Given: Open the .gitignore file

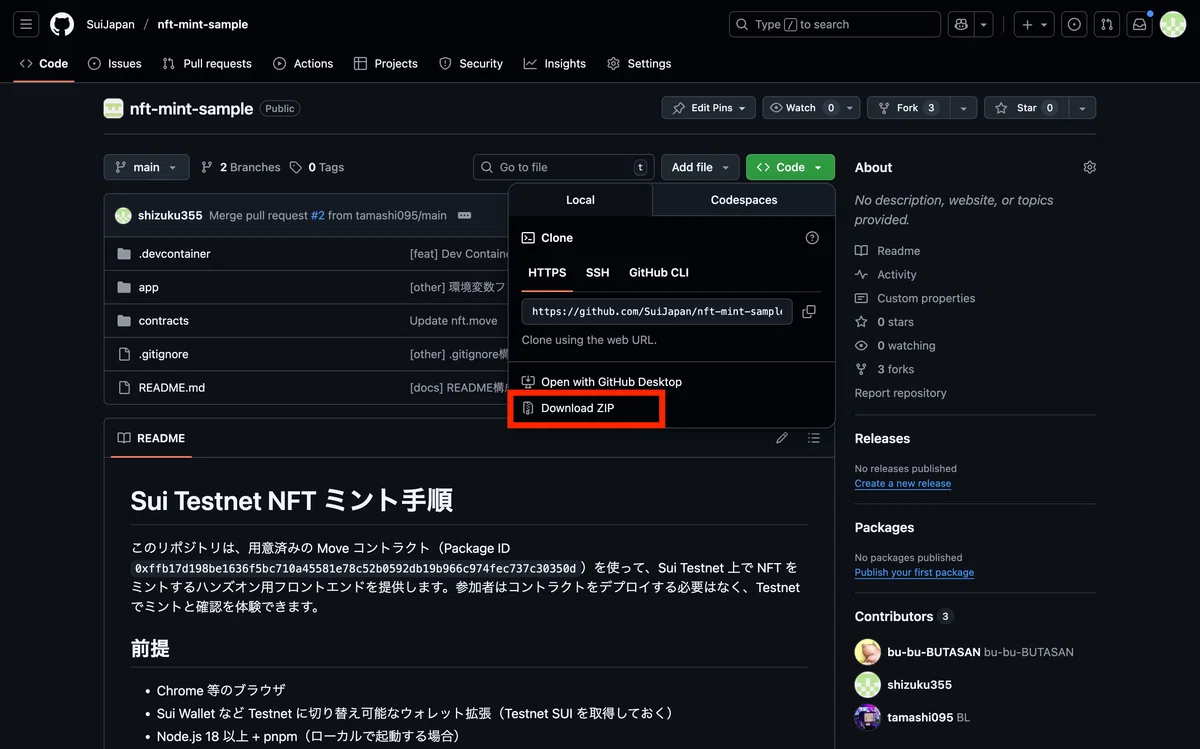Looking at the screenshot, I should pos(164,354).
